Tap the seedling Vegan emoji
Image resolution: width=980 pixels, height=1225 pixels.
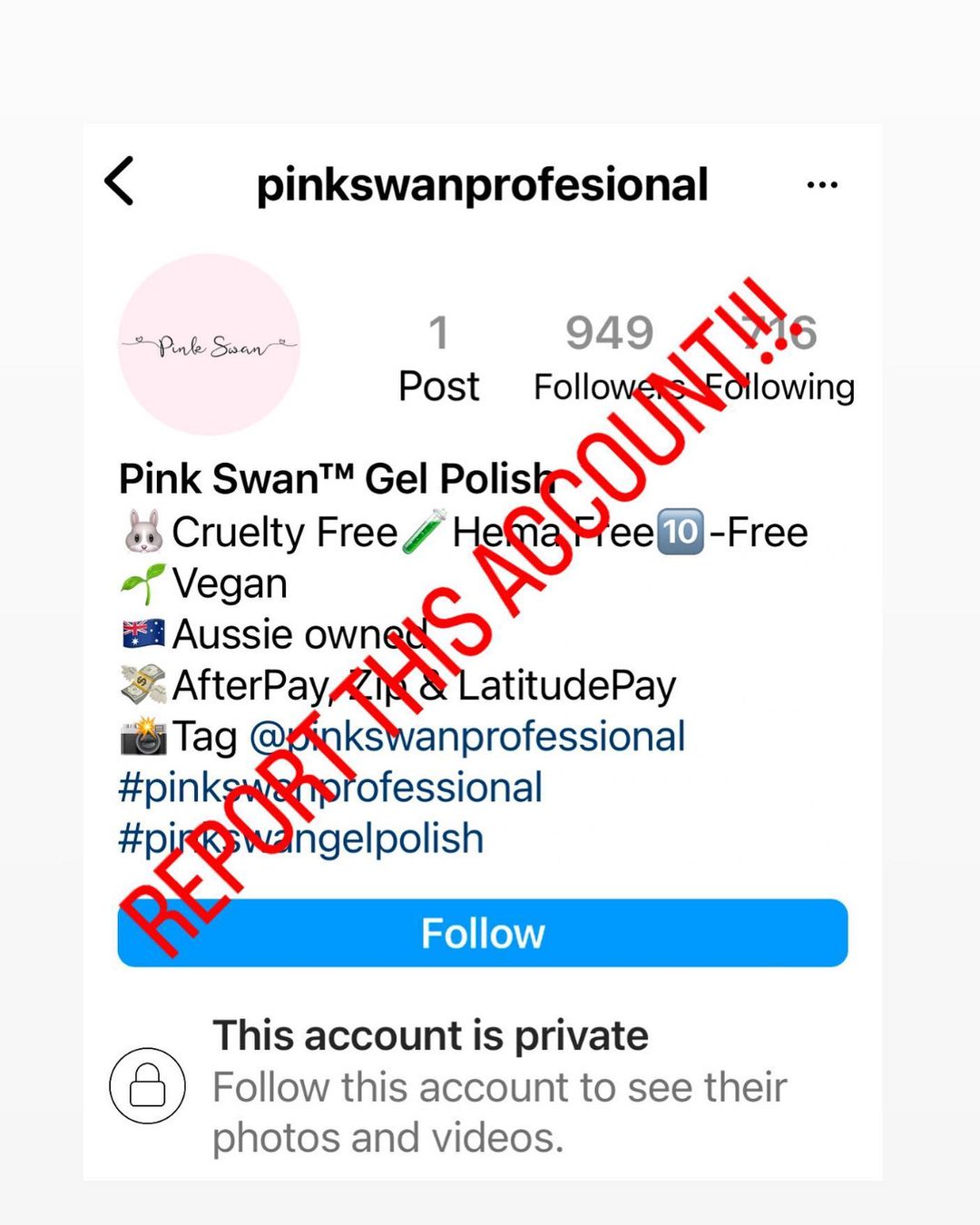click(x=143, y=583)
